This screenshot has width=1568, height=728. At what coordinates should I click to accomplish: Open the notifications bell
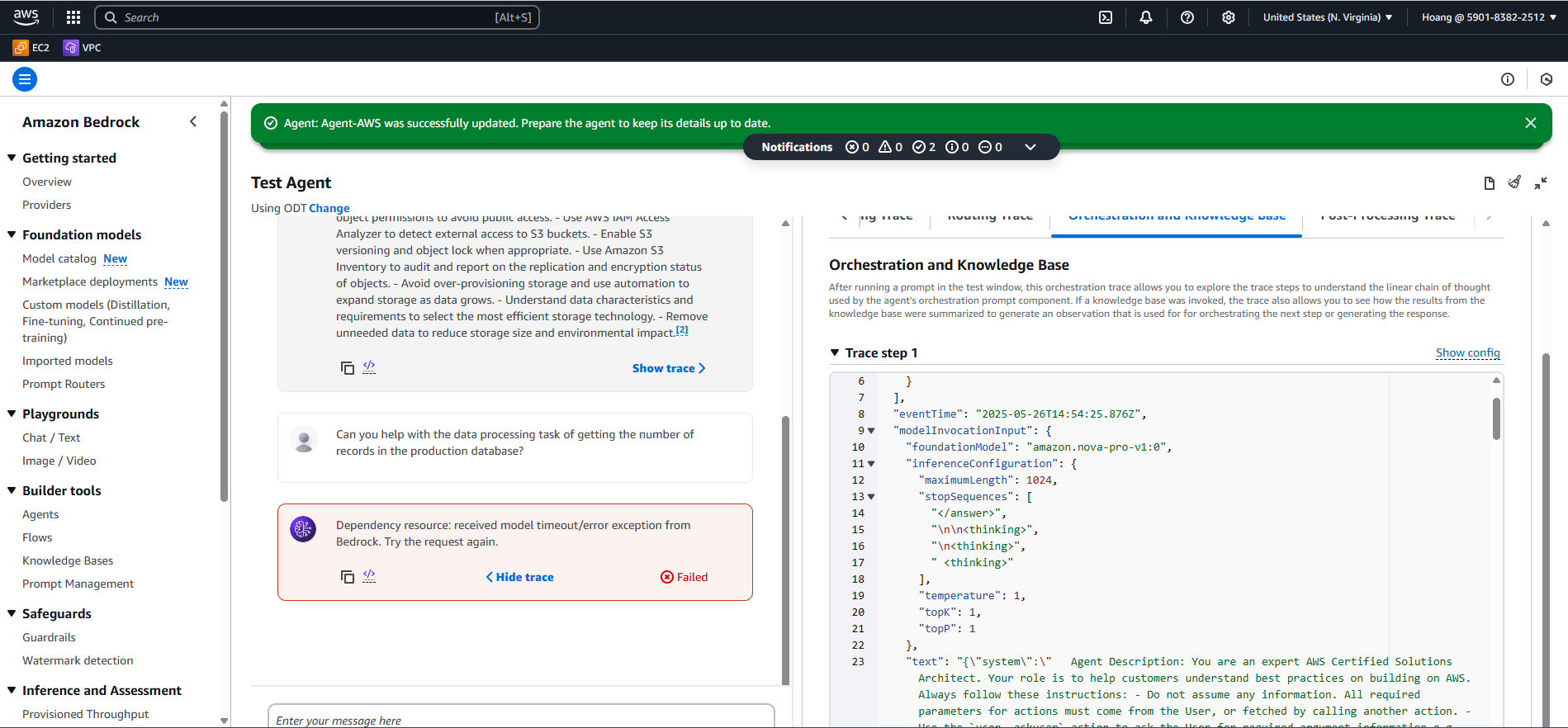[x=1146, y=17]
